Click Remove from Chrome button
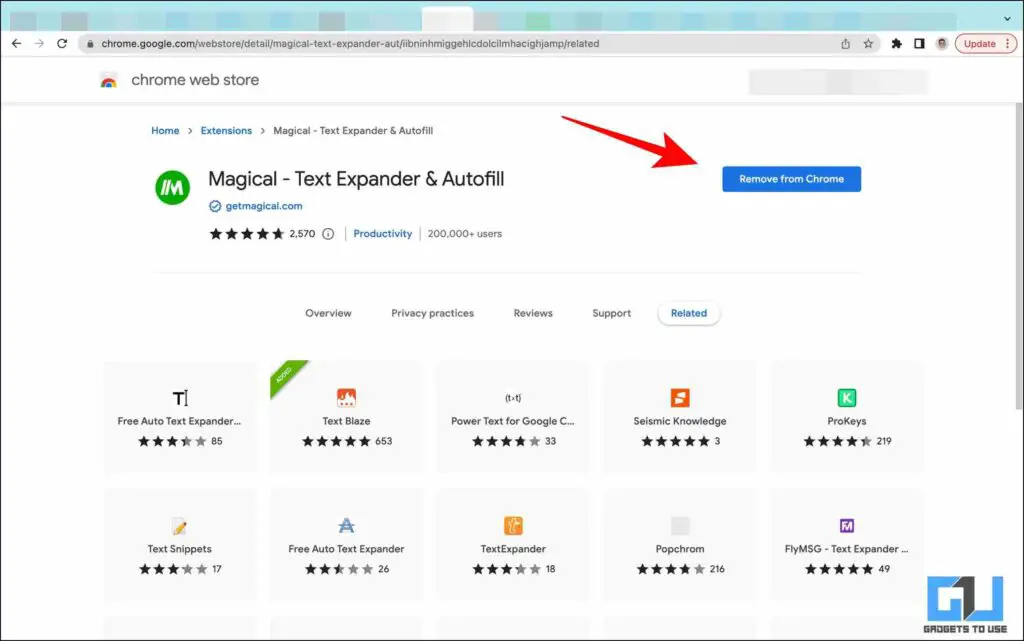The height and width of the screenshot is (641, 1024). coord(792,179)
